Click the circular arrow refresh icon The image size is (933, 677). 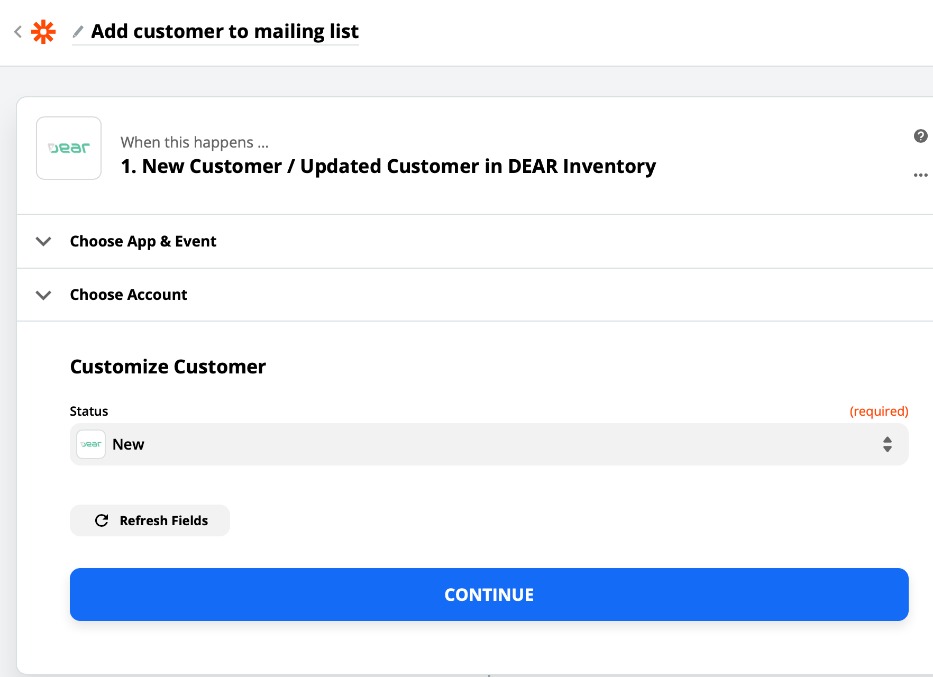[x=101, y=521]
